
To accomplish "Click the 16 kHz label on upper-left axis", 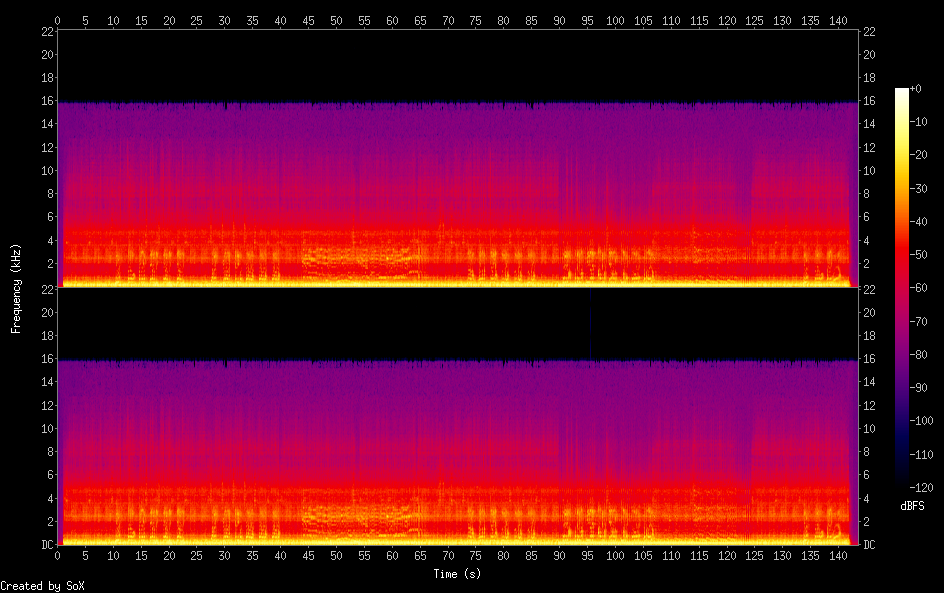I will point(45,101).
